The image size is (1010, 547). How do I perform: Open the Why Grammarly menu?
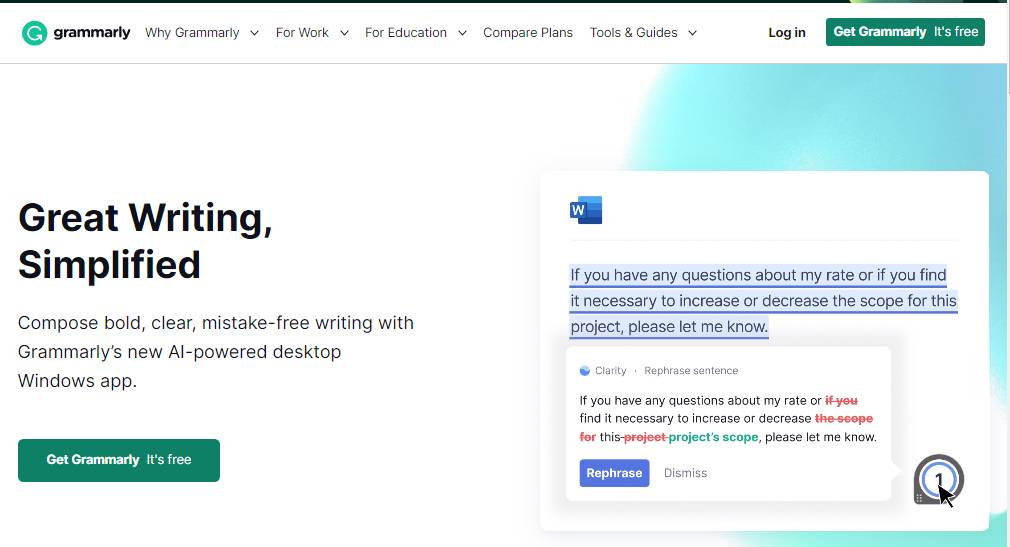192,33
